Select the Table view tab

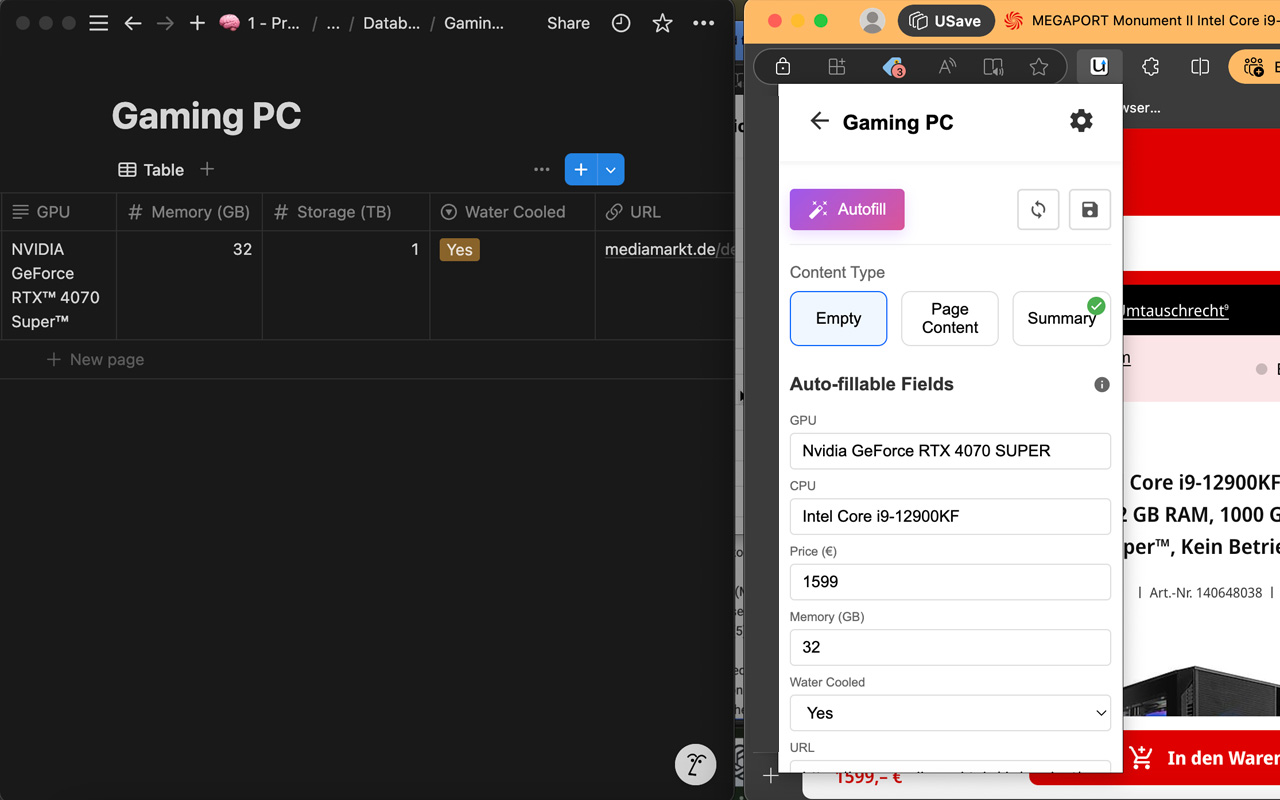tap(151, 170)
